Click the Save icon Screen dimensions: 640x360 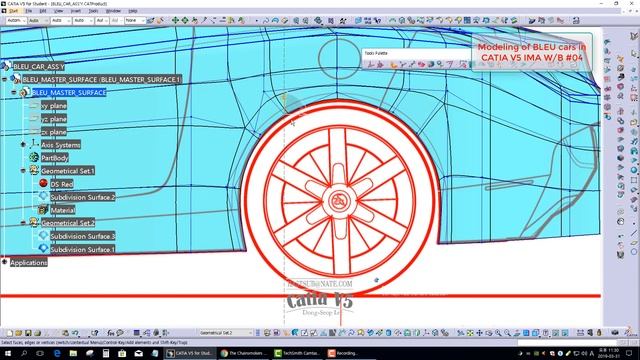tap(28, 333)
